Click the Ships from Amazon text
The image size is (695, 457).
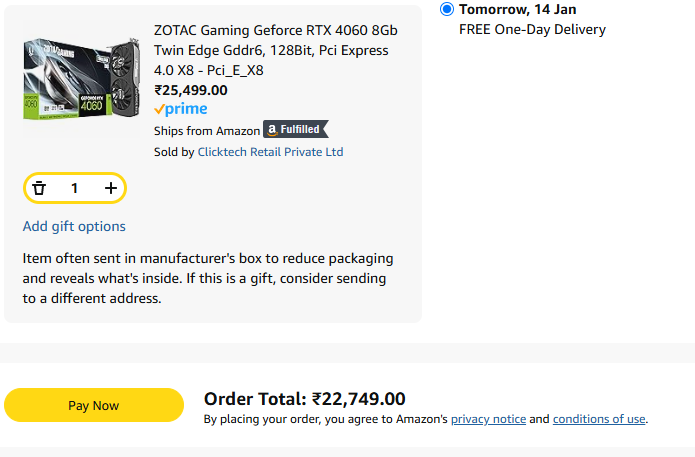click(x=207, y=131)
